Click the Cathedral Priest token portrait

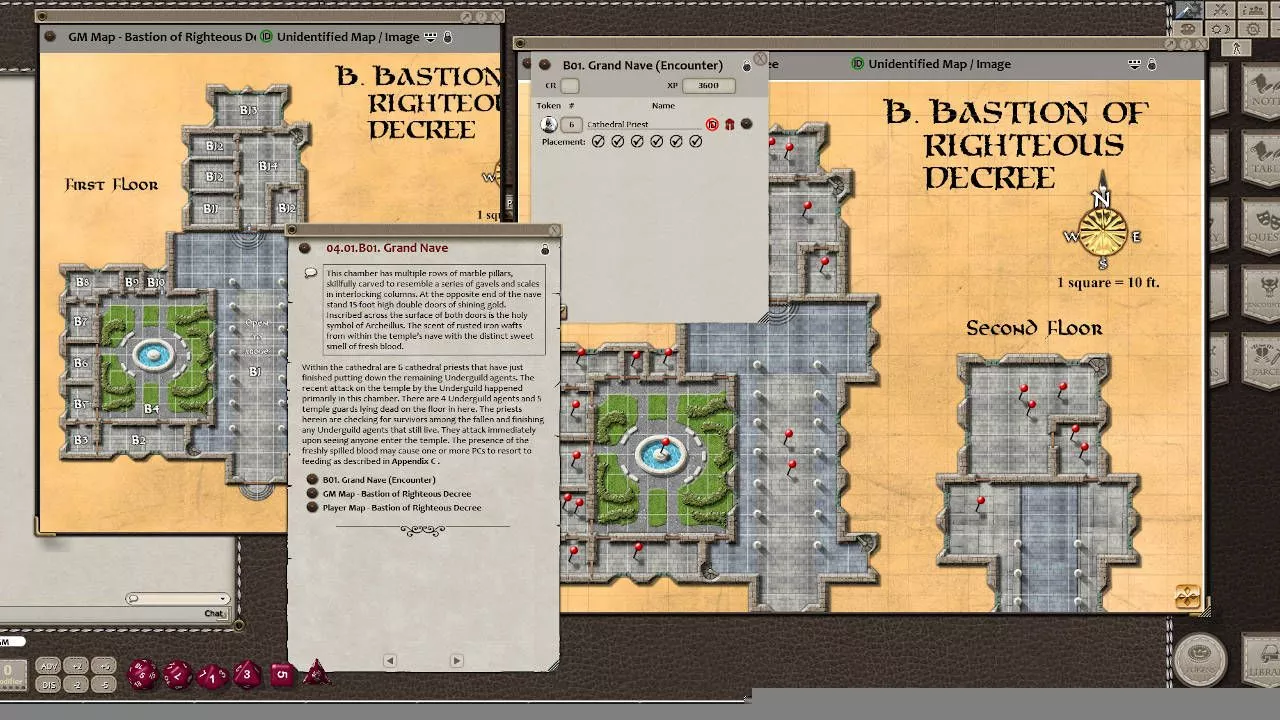click(x=549, y=124)
